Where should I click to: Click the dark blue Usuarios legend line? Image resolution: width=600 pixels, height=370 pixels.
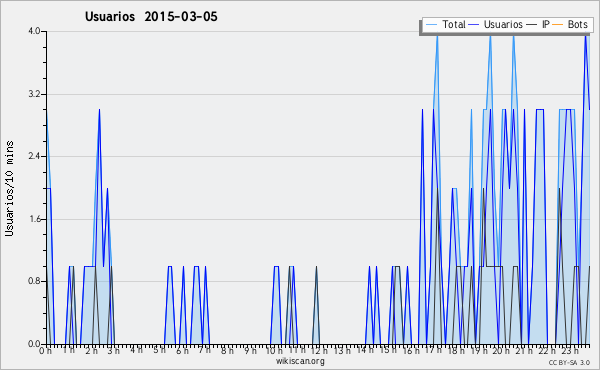tap(474, 25)
